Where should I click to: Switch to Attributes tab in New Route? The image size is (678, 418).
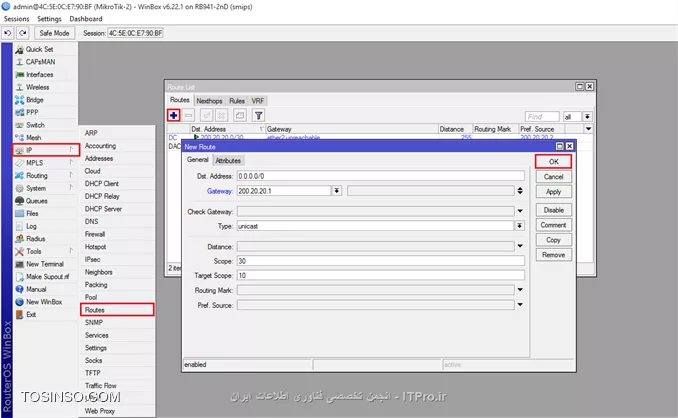point(228,160)
